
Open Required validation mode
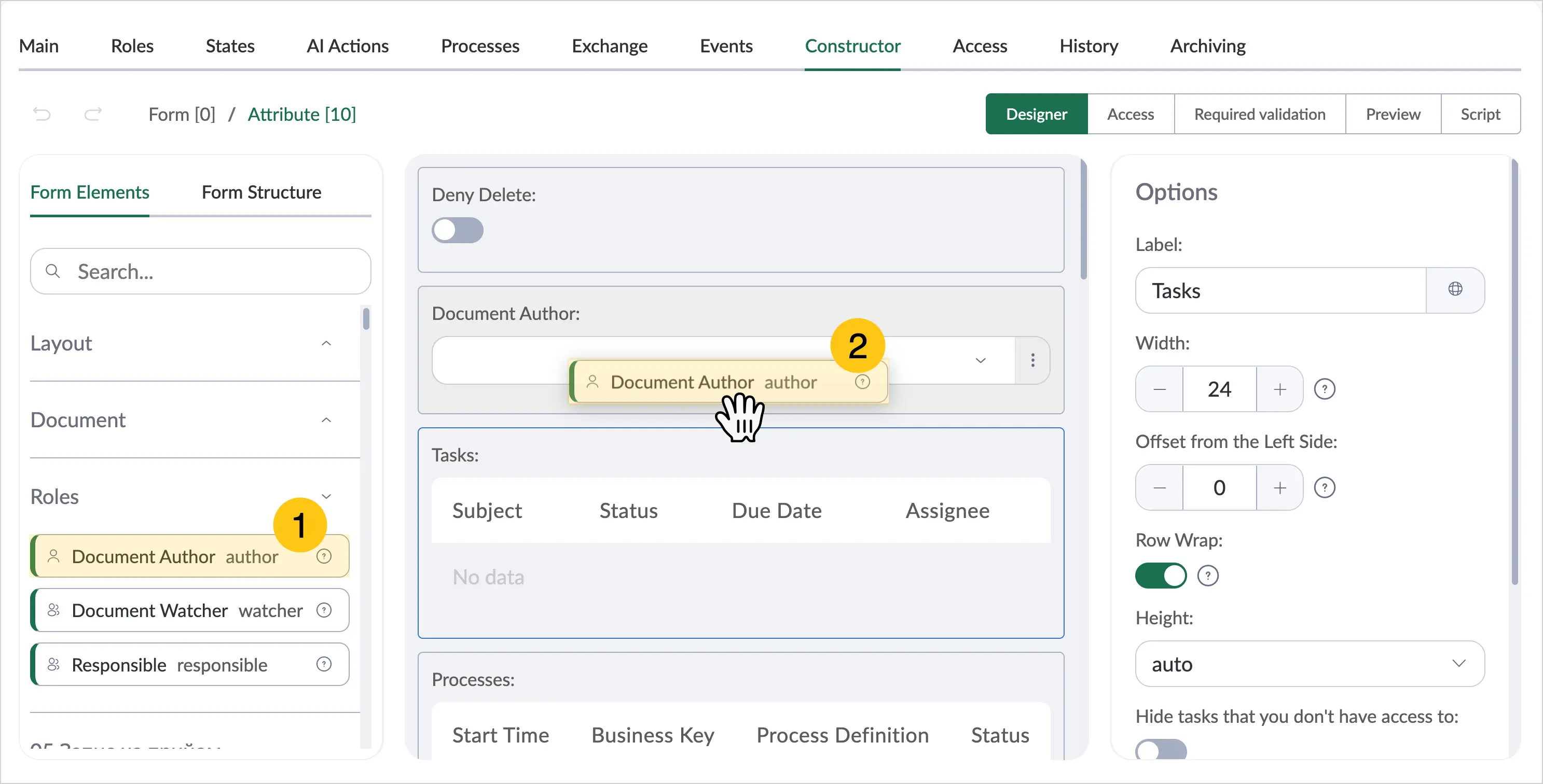(x=1260, y=114)
